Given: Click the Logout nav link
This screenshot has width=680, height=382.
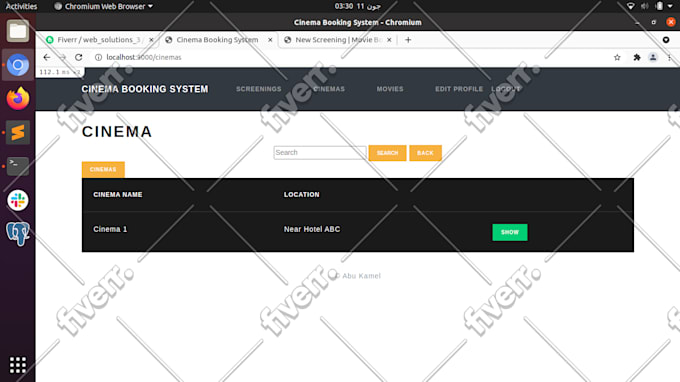Looking at the screenshot, I should [506, 89].
